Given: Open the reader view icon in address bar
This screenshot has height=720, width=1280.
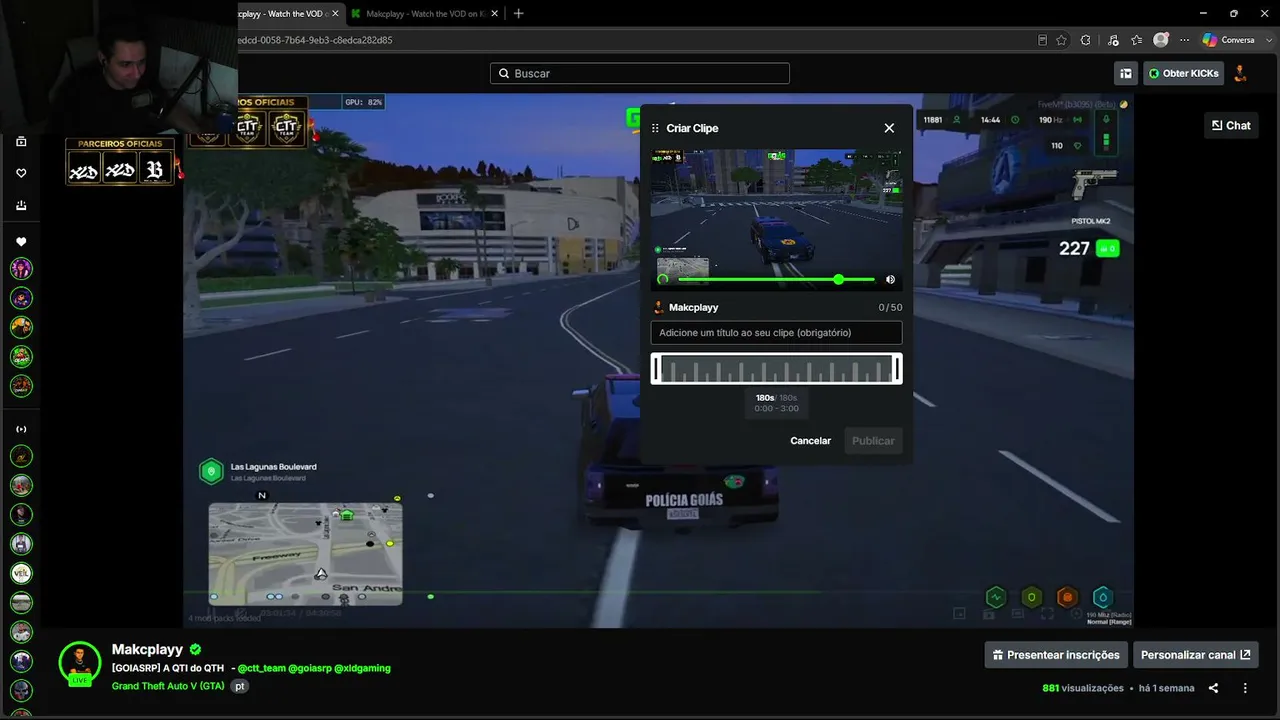Looking at the screenshot, I should (1043, 40).
